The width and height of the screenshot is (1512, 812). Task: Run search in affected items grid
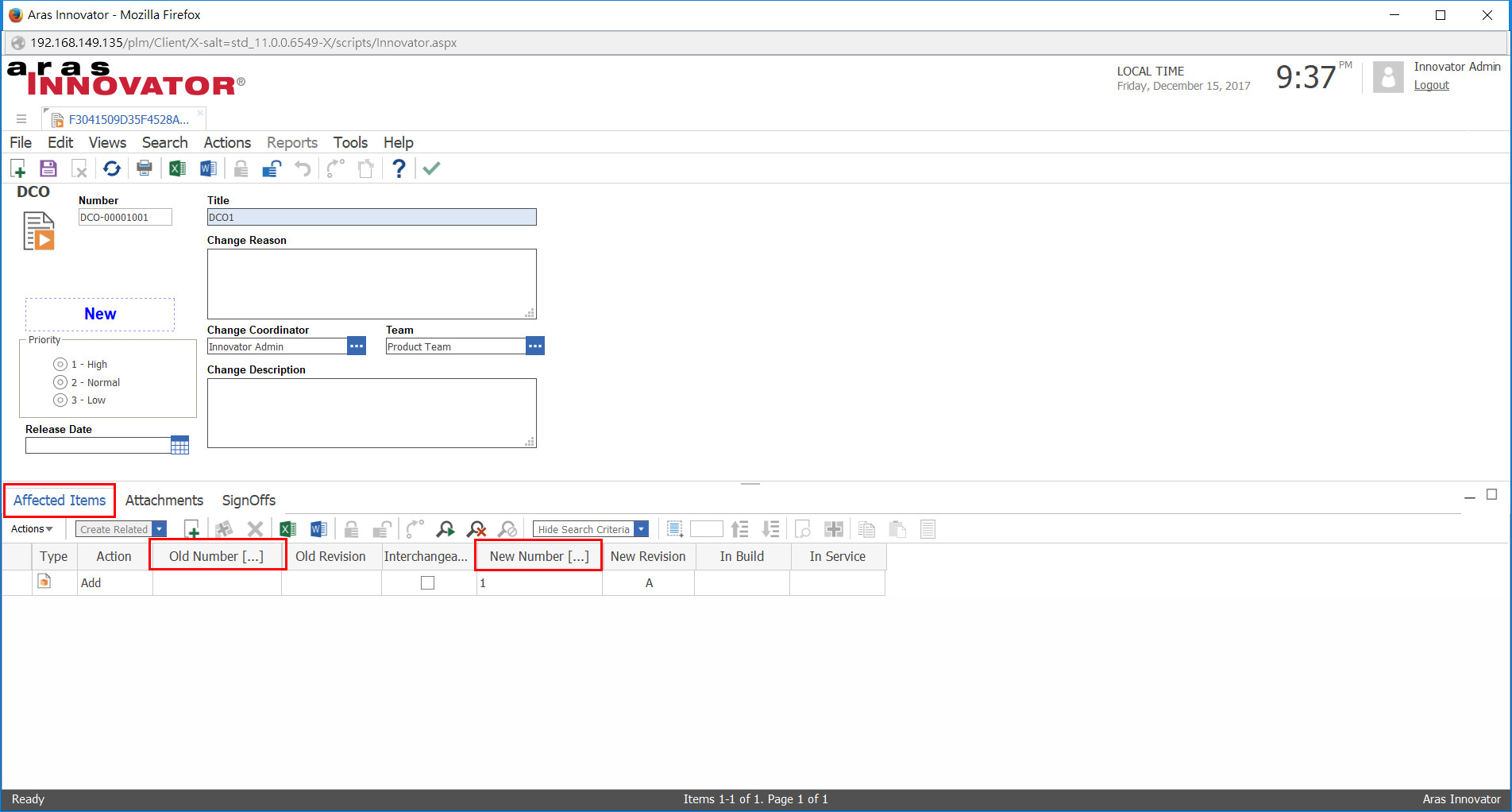pyautogui.click(x=445, y=529)
